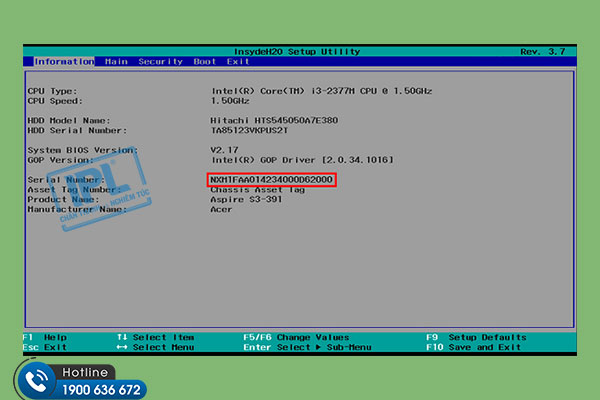Image resolution: width=600 pixels, height=400 pixels.
Task: Click the HDD Model Name label
Action: coord(69,121)
